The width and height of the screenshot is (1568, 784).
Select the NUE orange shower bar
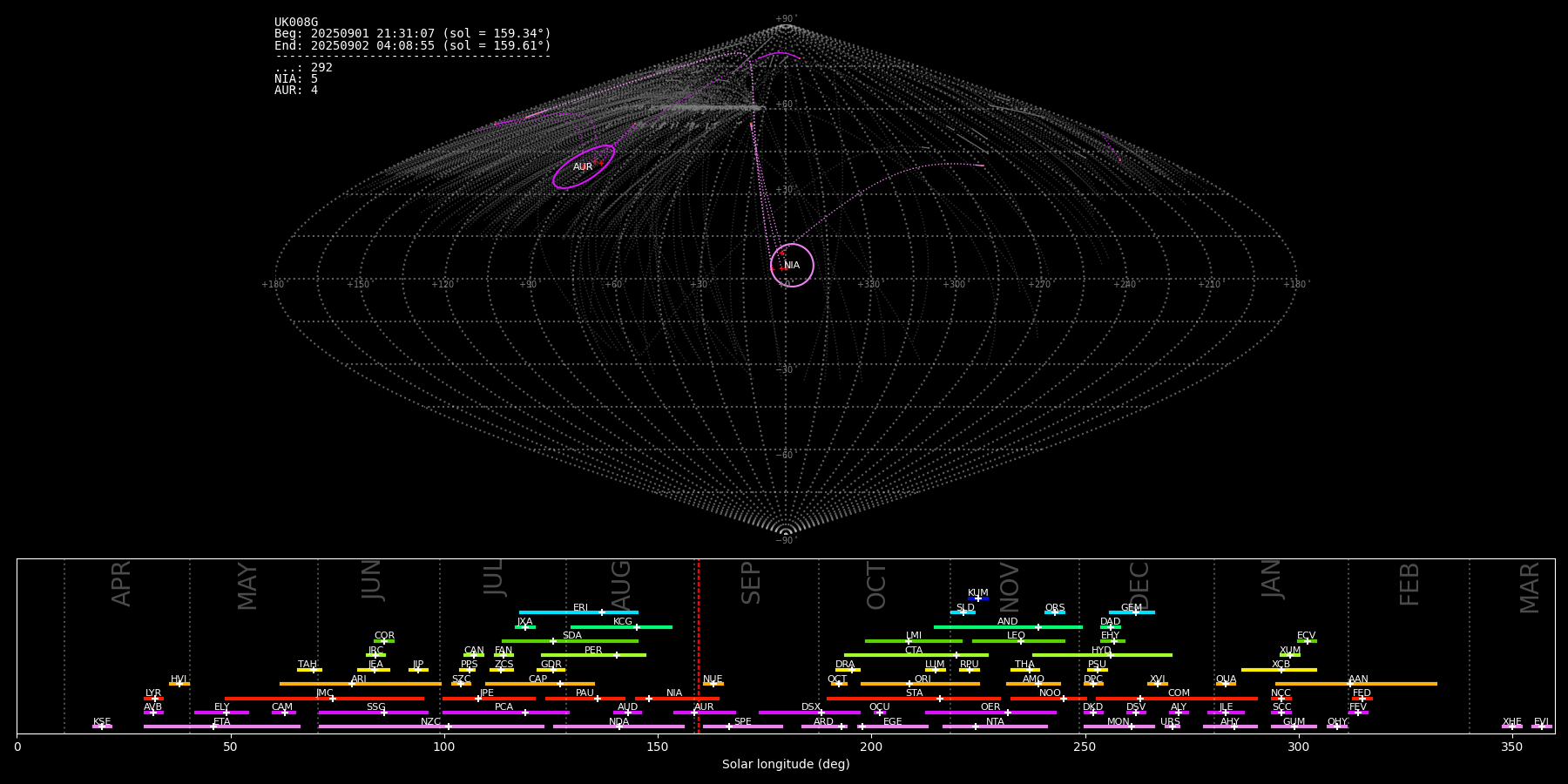tap(713, 684)
